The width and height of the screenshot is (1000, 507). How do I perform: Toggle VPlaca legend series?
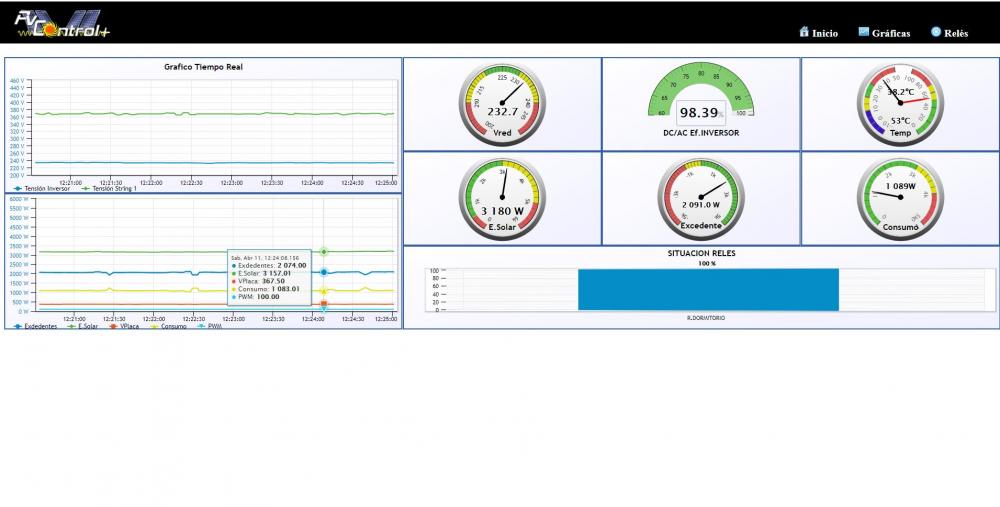124,327
